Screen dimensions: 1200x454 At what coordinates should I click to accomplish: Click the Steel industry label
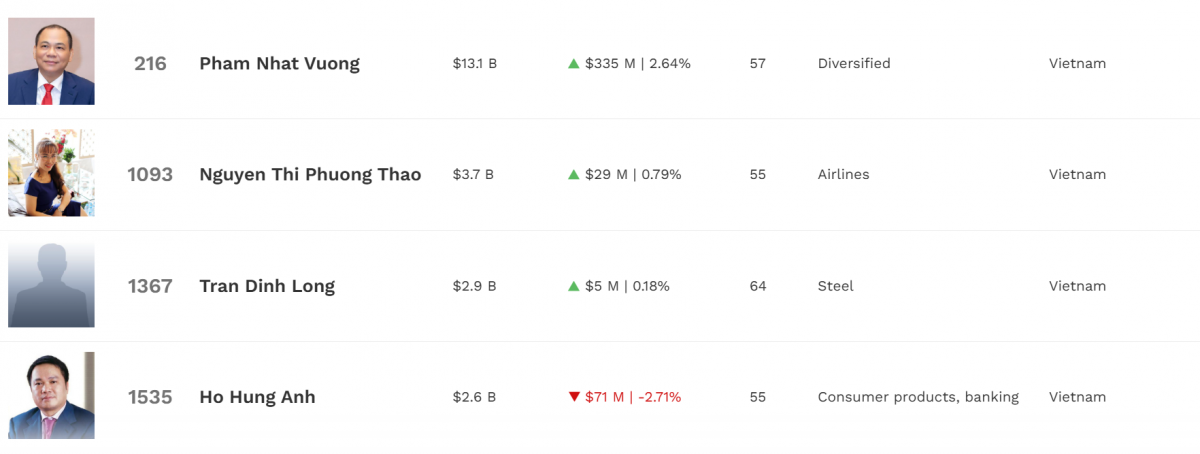click(835, 286)
